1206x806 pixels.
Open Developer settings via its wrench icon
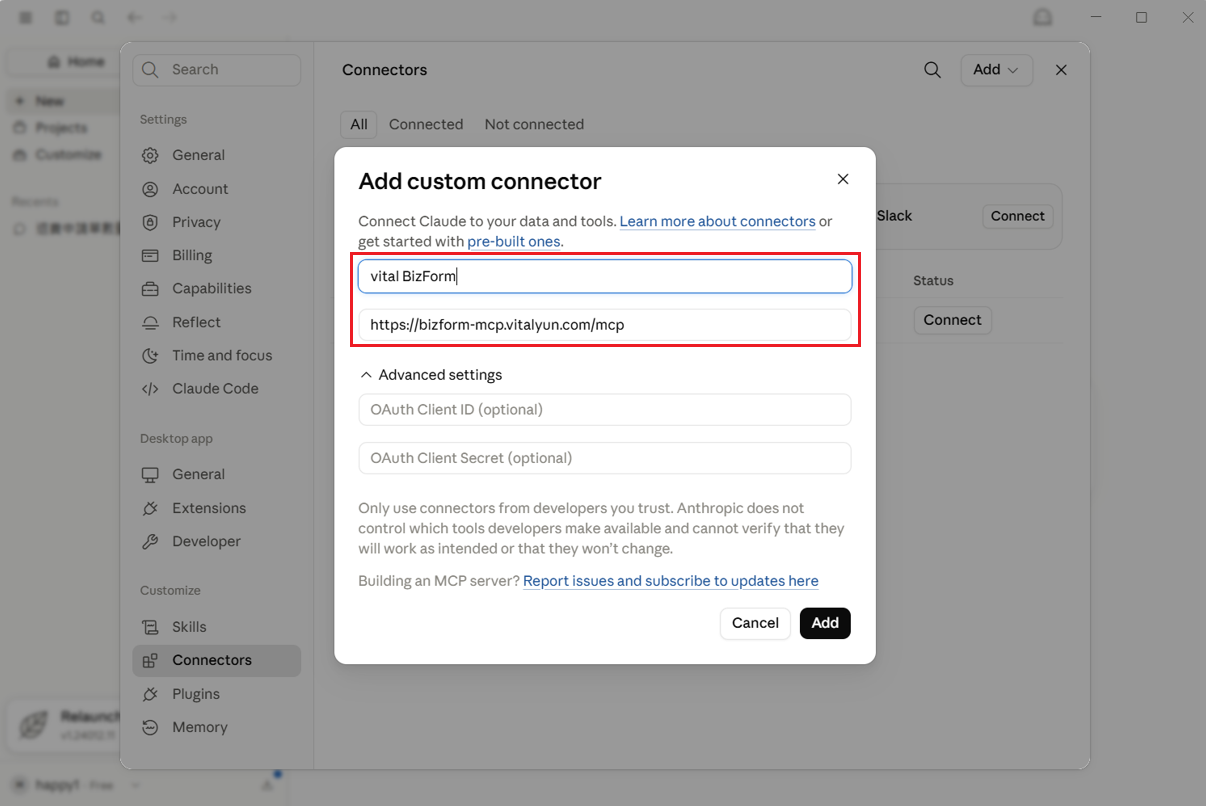(150, 541)
